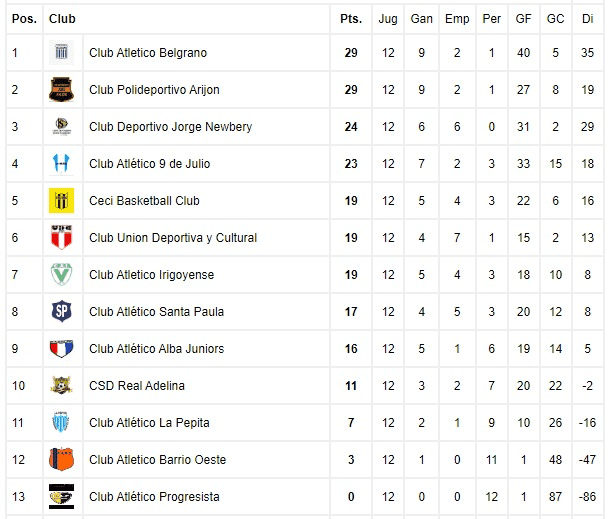Click the Pts. column header

click(x=351, y=19)
